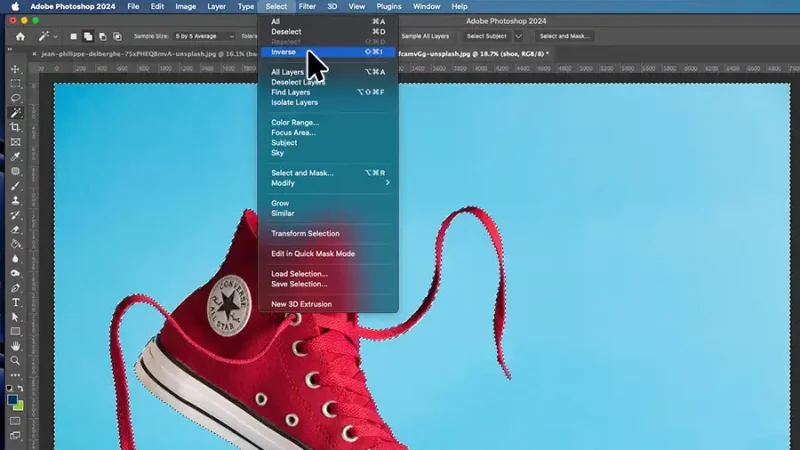Expand Select Subject options arrow
The width and height of the screenshot is (800, 450).
(518, 36)
